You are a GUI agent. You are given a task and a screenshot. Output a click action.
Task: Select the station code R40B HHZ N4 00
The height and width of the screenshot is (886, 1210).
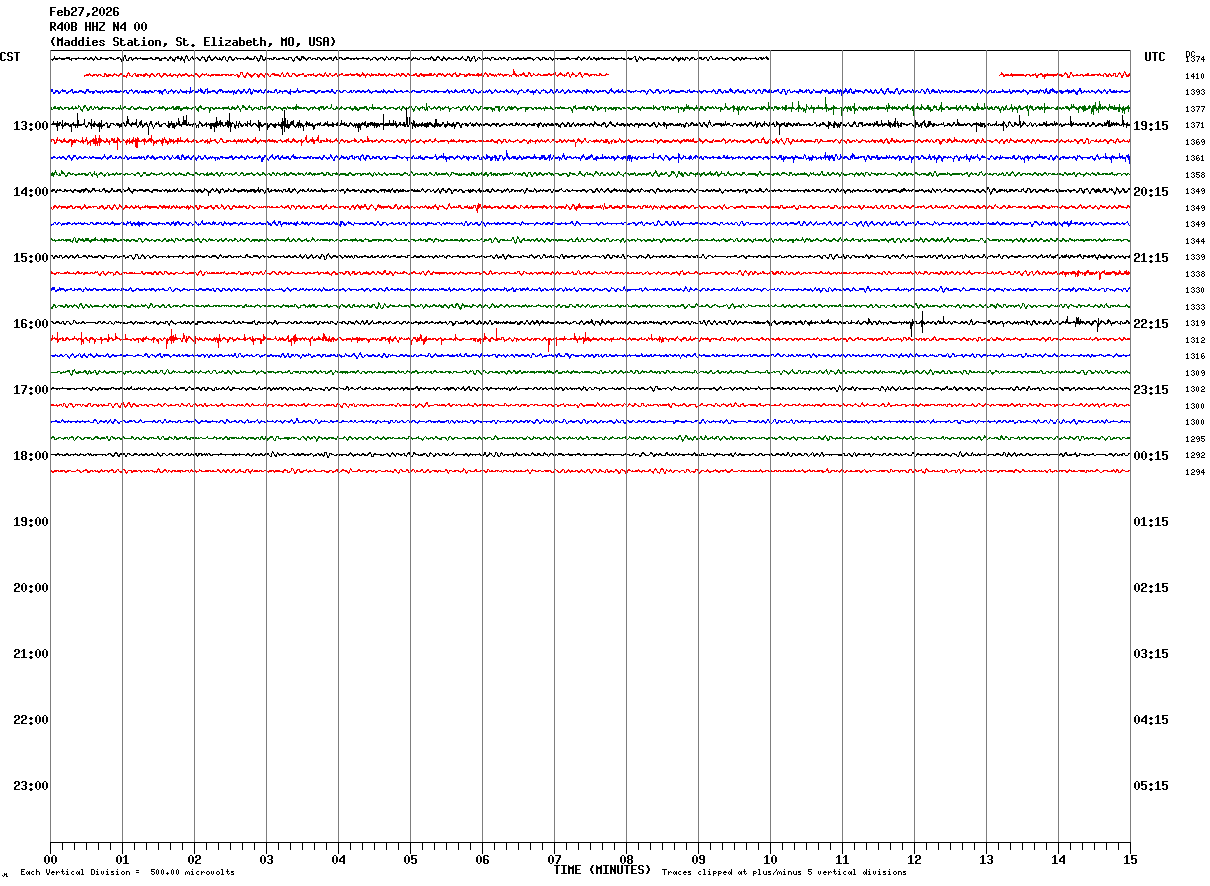coord(98,27)
